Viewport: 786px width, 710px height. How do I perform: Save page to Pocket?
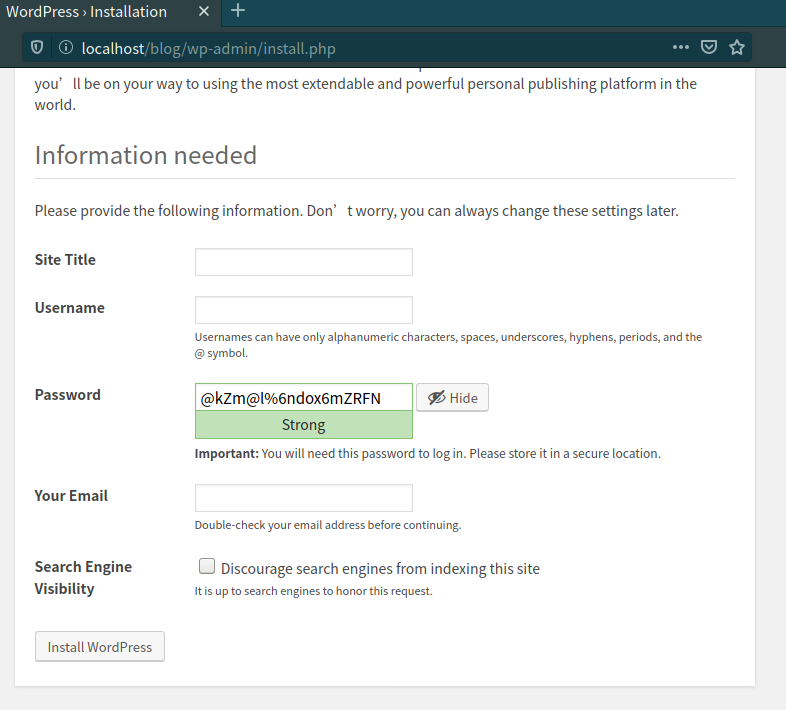pos(708,47)
